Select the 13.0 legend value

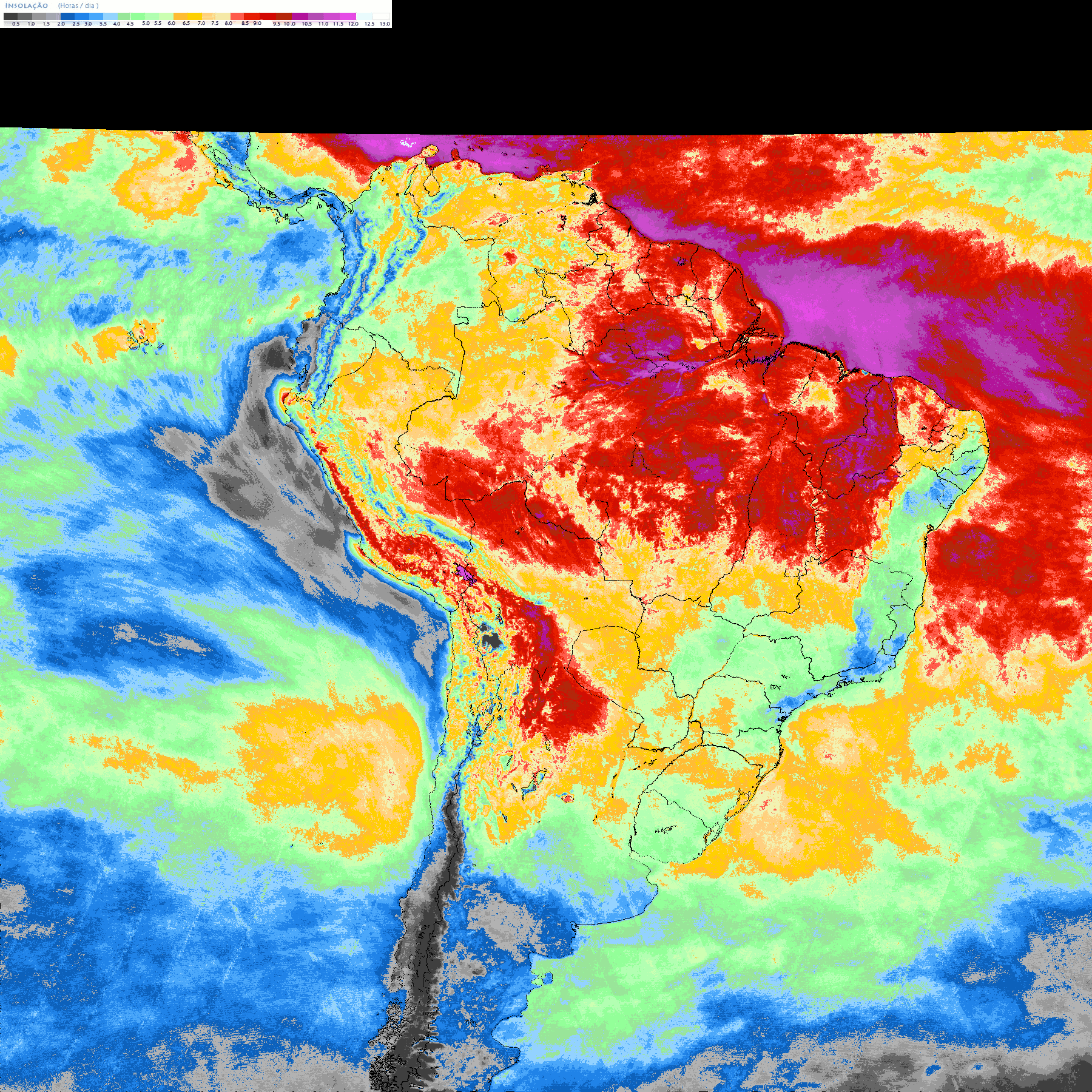click(x=385, y=24)
